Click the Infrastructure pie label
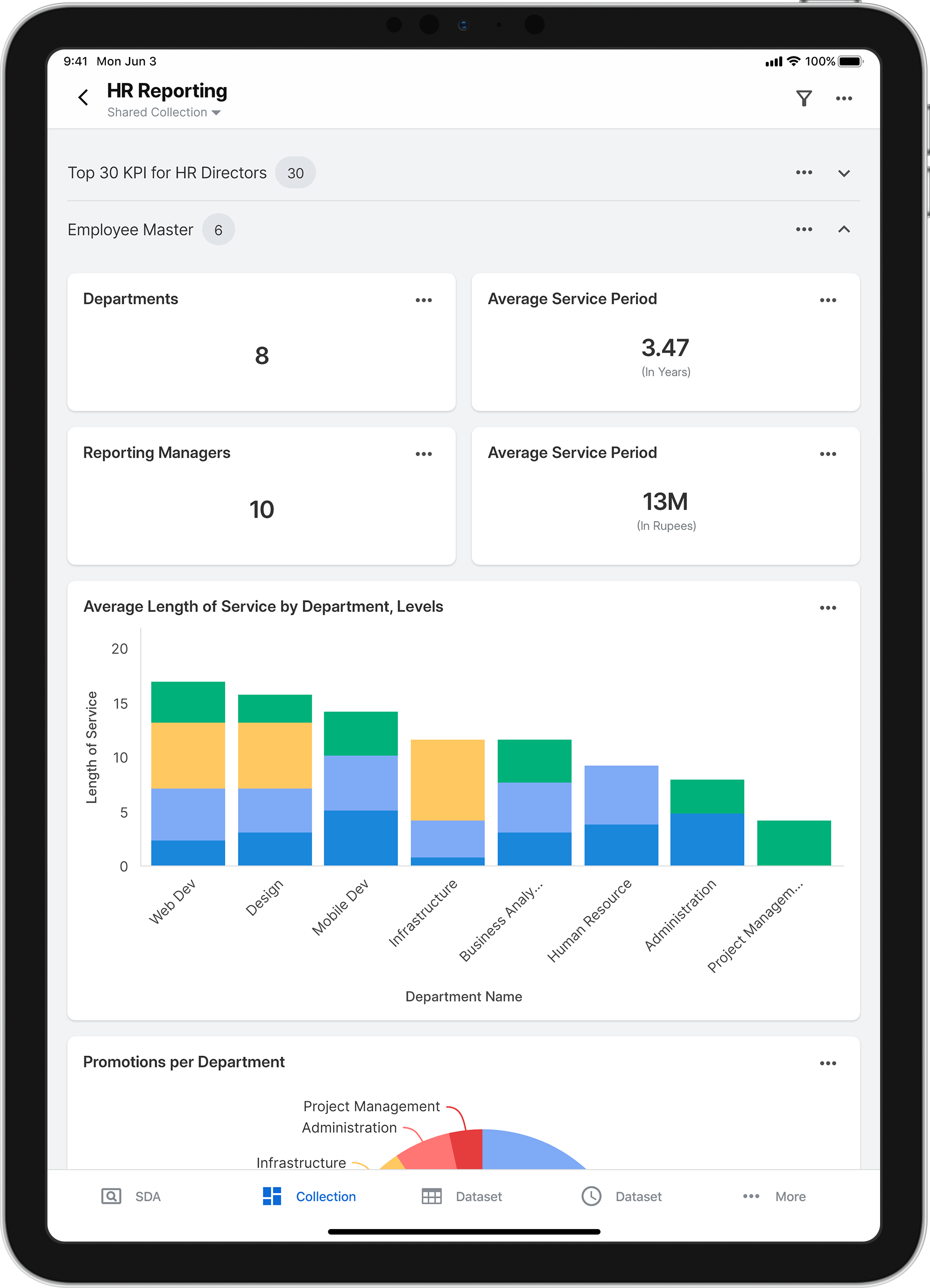The height and width of the screenshot is (1288, 930). click(301, 1163)
